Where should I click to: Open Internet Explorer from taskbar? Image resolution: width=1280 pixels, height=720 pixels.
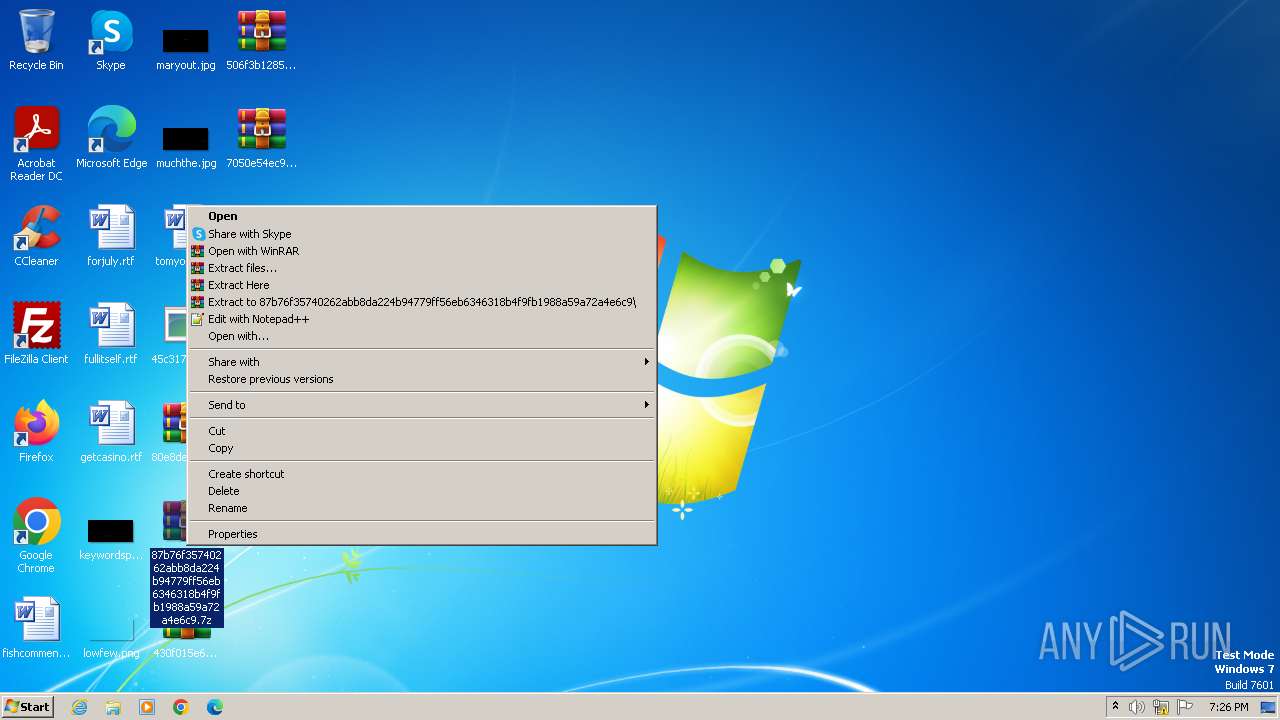(x=79, y=707)
